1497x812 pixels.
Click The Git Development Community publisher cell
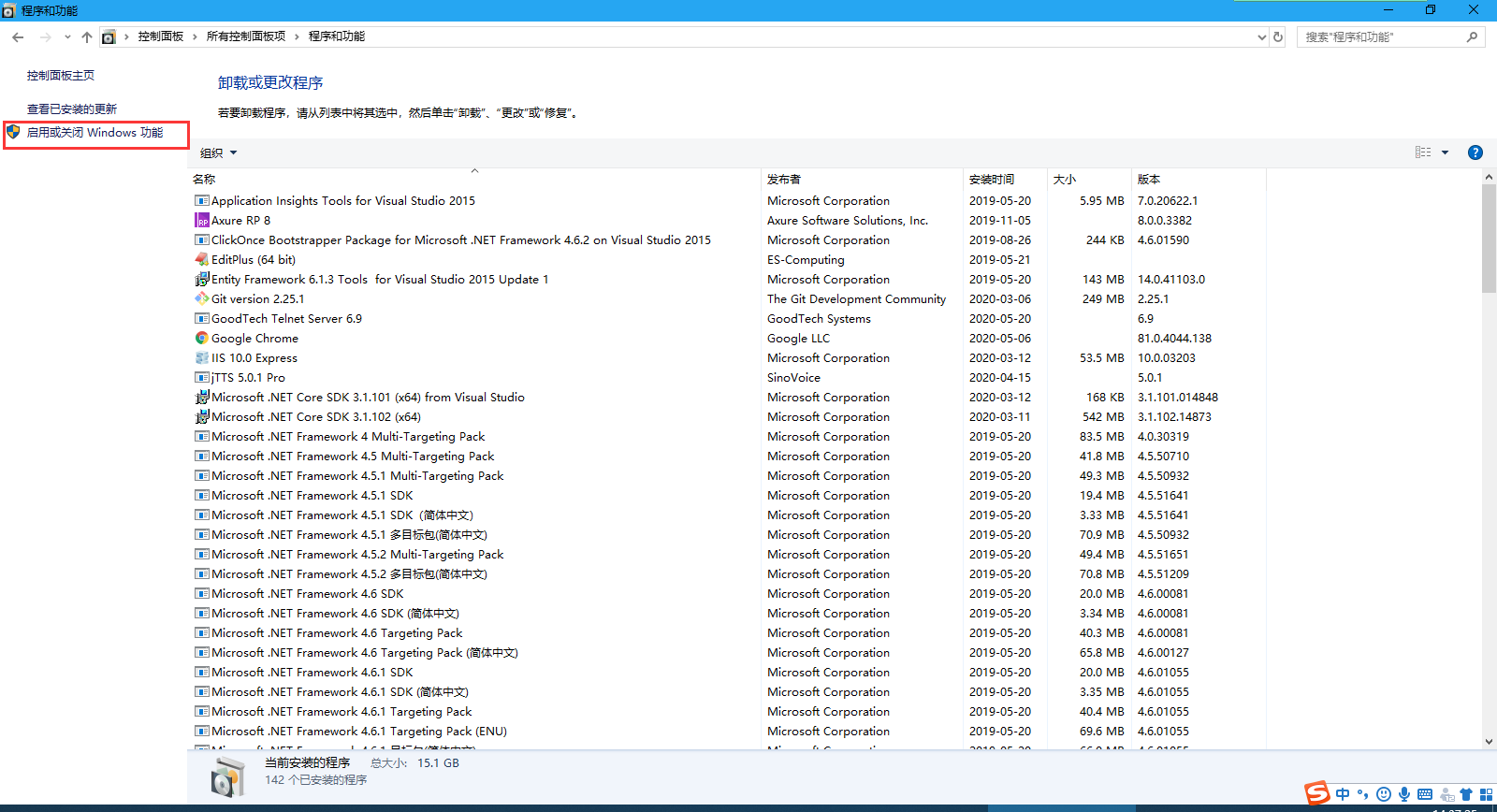tap(856, 299)
